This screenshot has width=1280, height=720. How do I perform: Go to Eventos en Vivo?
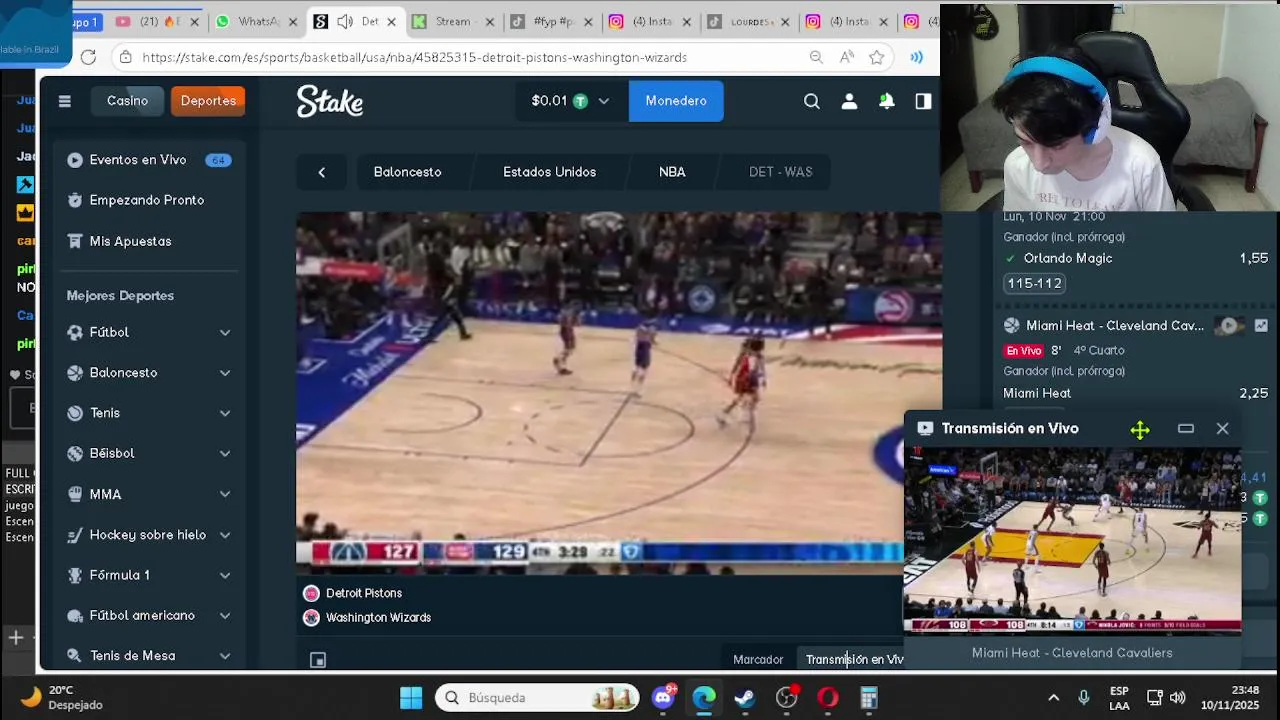149,160
